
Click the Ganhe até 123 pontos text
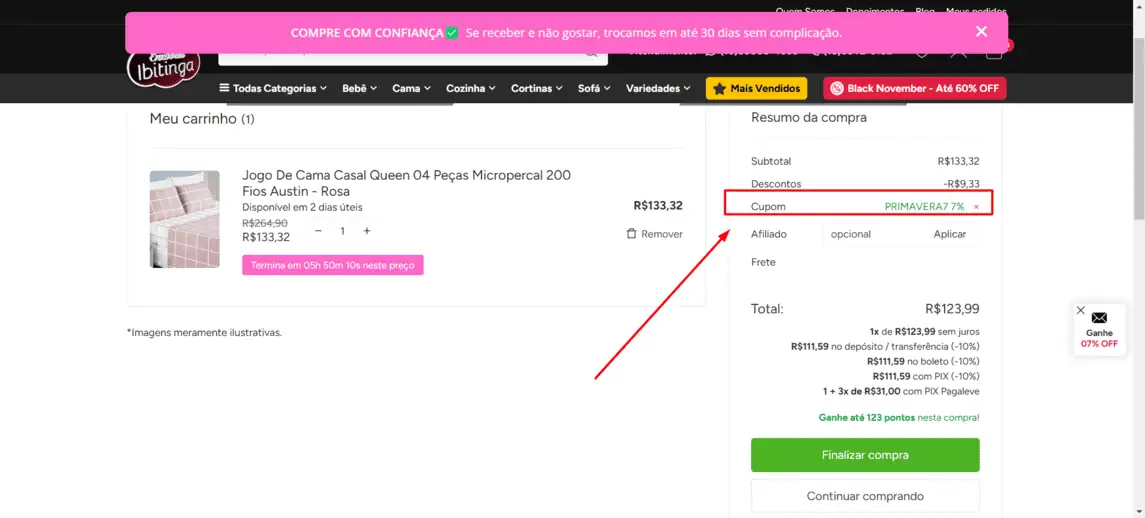[x=899, y=418]
